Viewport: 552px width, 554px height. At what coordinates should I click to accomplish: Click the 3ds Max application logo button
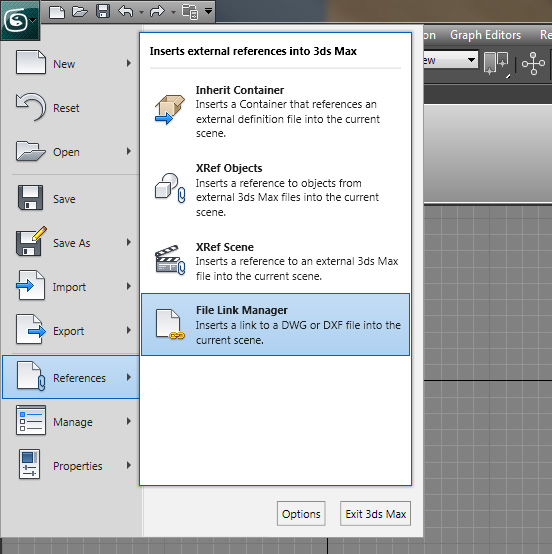pyautogui.click(x=19, y=20)
